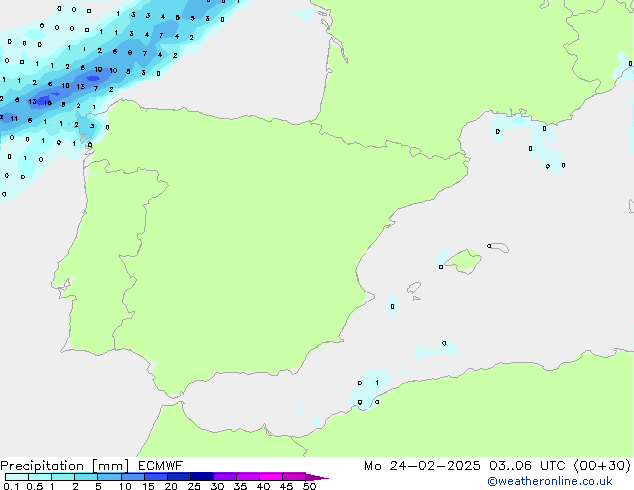Pick the magenta swatch between 45 and 50

coord(294,477)
